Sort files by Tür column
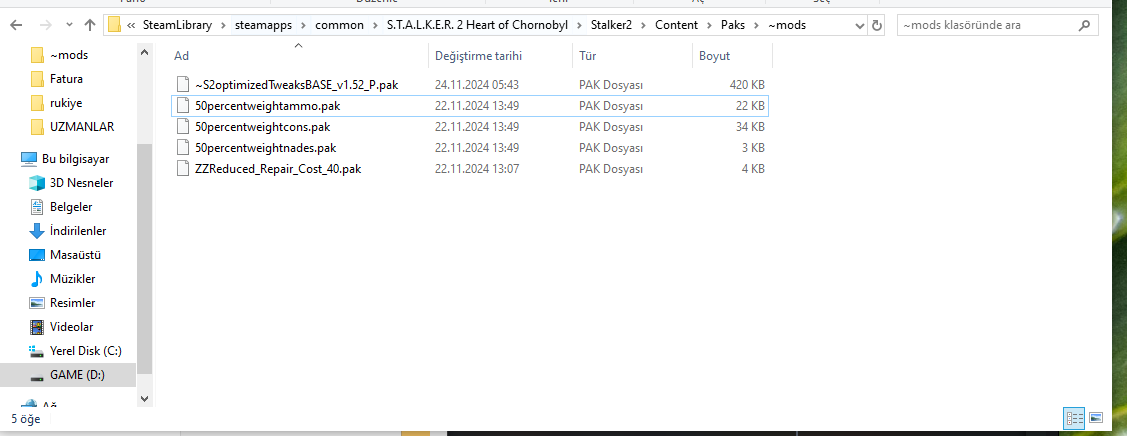Screen dimensions: 1127x436 pyautogui.click(x=632, y=55)
